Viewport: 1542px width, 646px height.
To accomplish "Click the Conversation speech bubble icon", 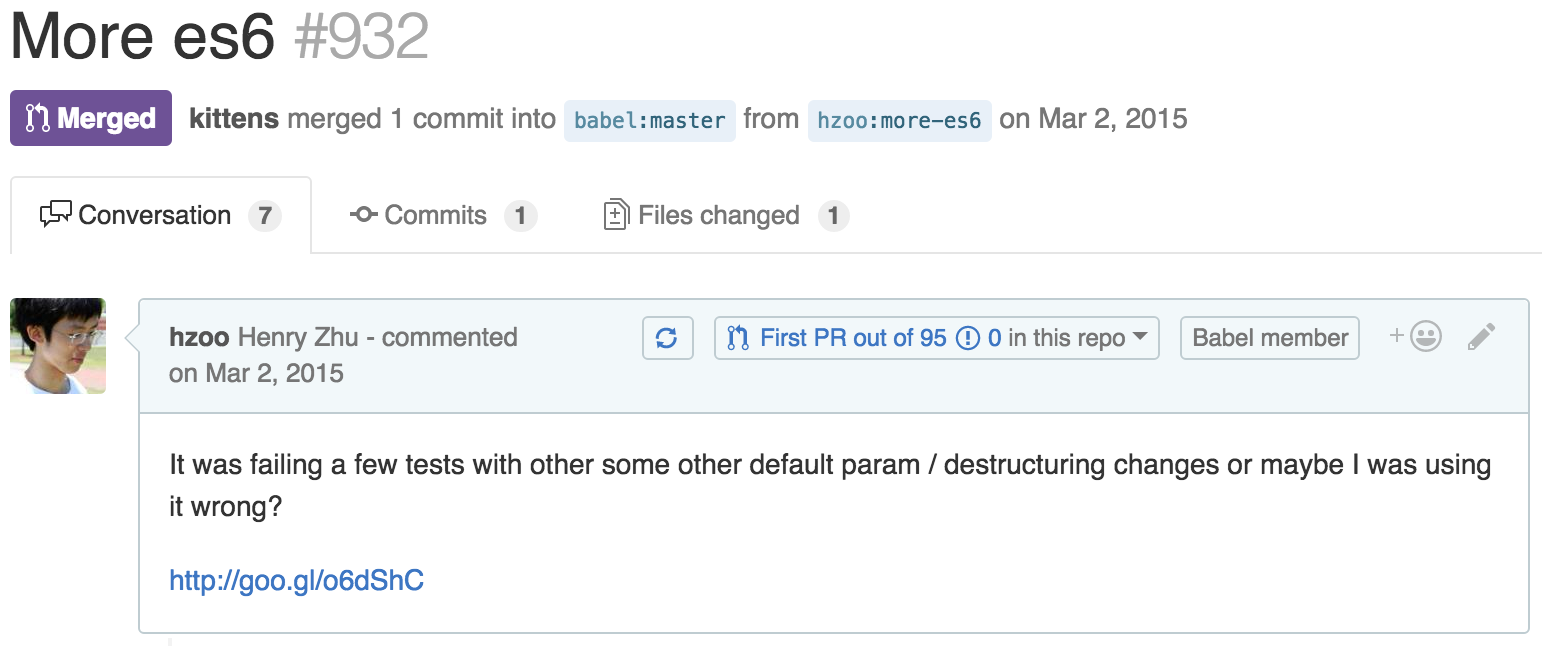I will tap(55, 215).
